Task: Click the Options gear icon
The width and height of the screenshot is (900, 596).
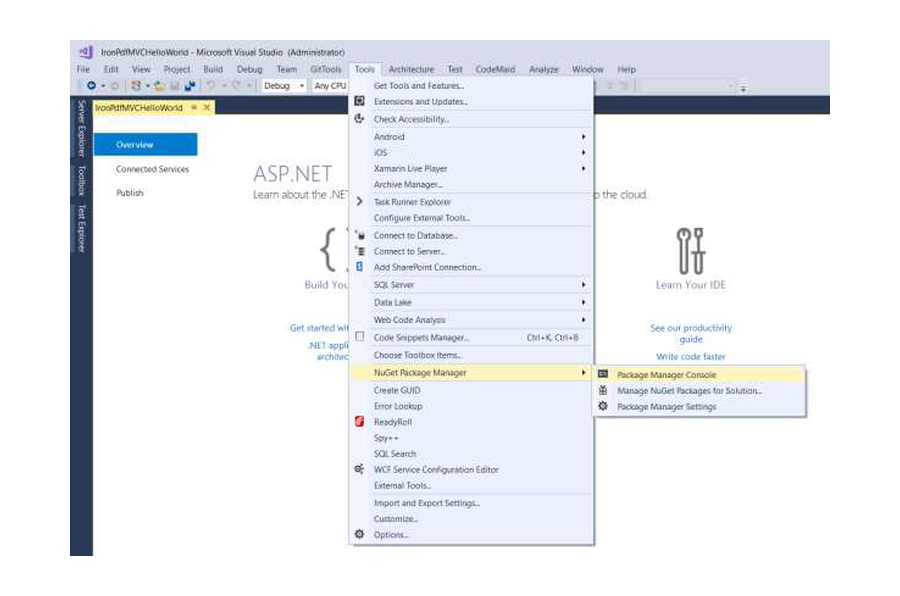Action: click(359, 534)
